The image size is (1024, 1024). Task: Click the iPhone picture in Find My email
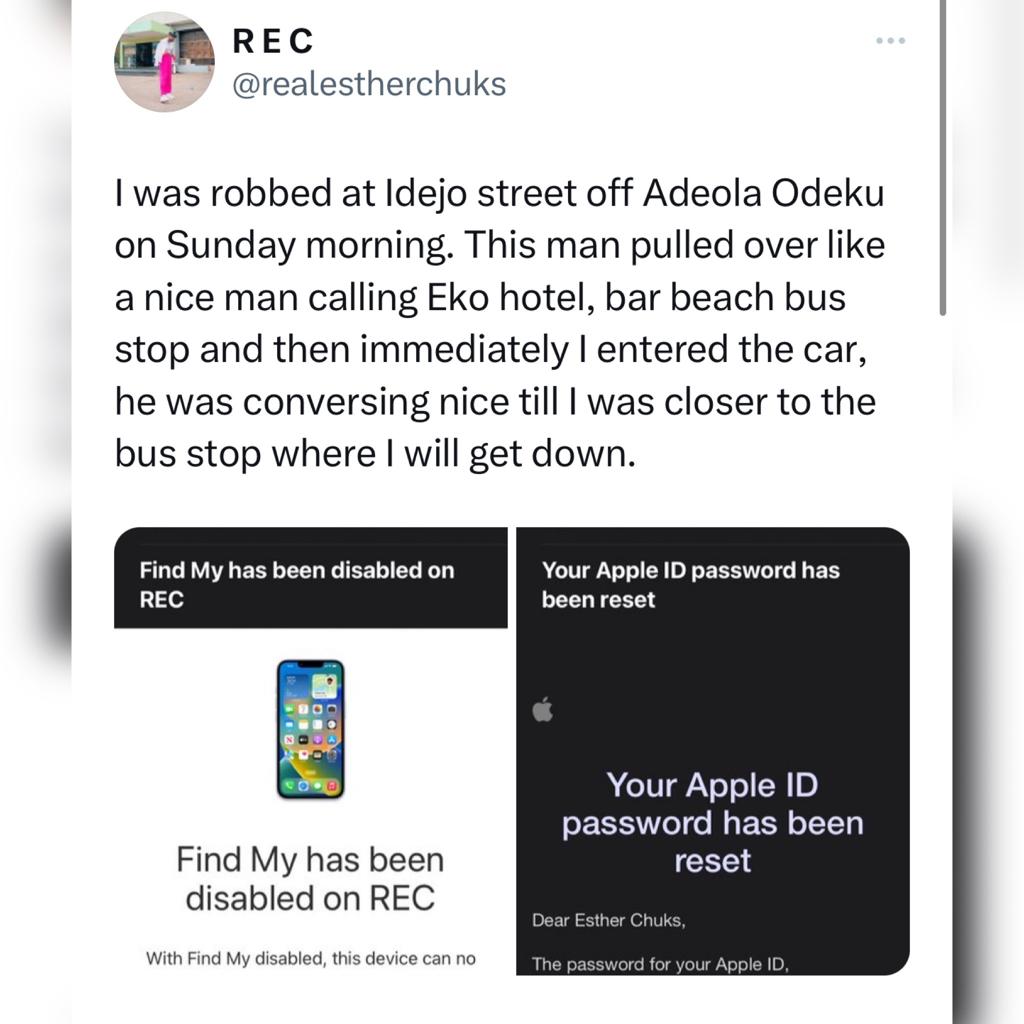310,728
